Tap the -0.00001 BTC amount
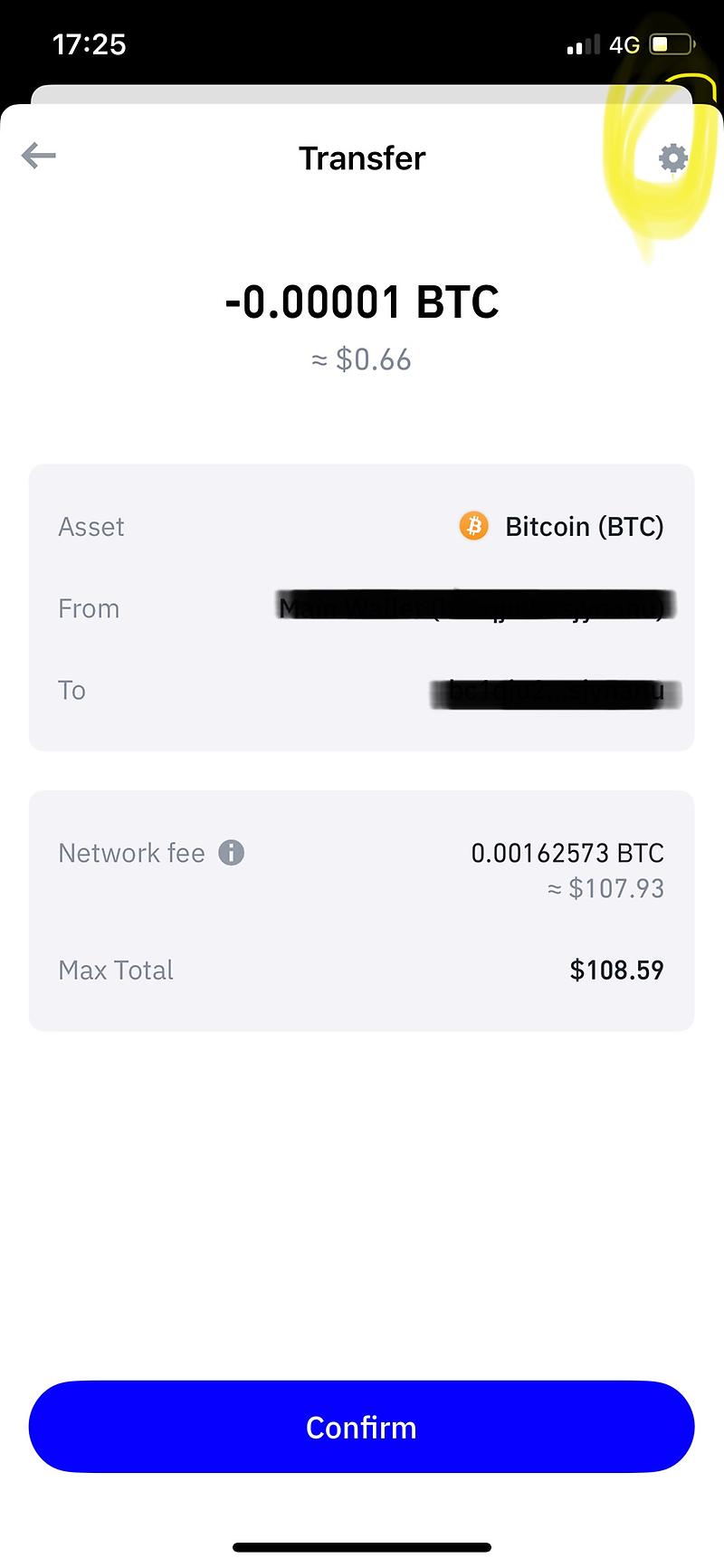The image size is (724, 1568). 362,302
